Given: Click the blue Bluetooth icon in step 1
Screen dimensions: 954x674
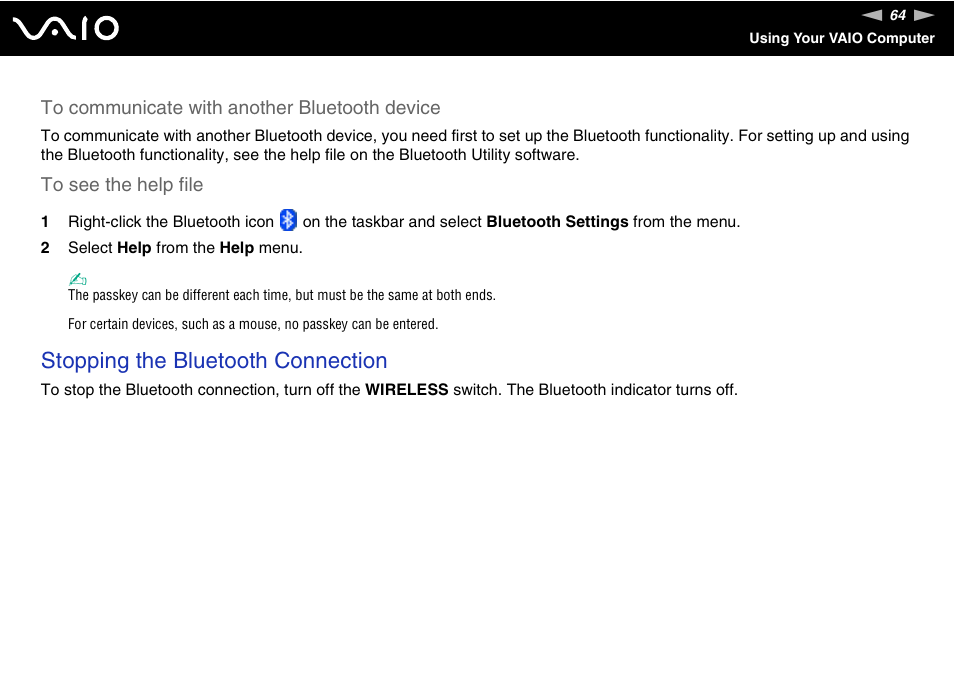Looking at the screenshot, I should 288,220.
